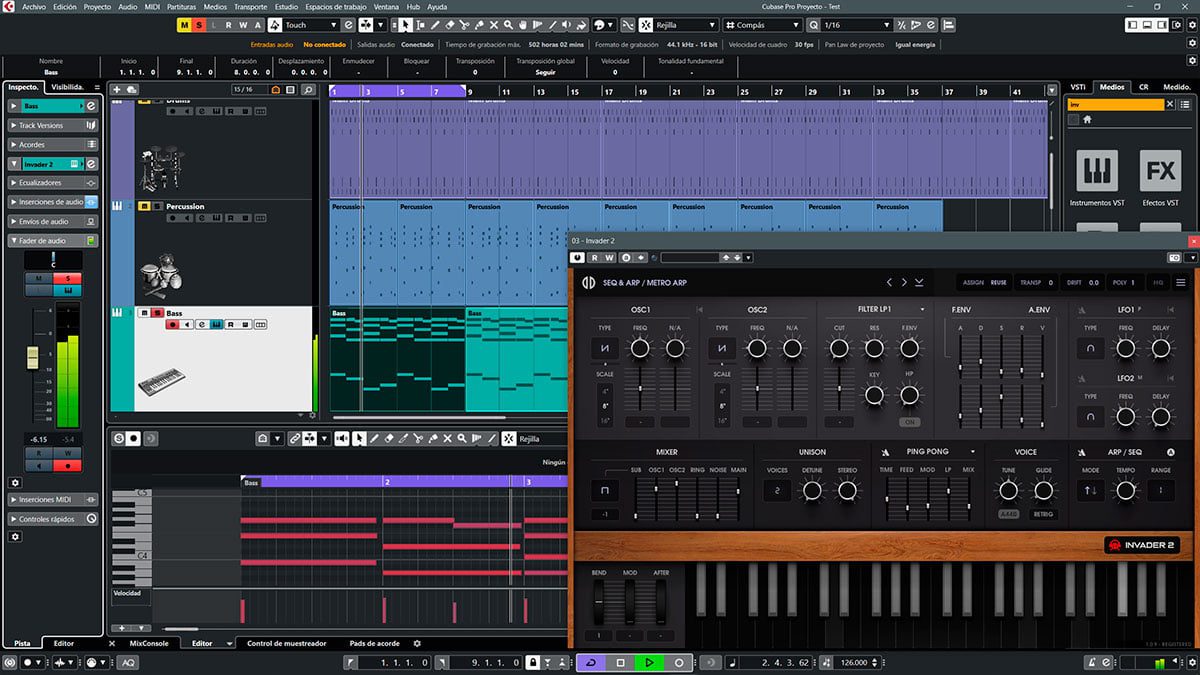Go to previous preset in Invader 2
Viewport: 1200px width, 675px height.
(x=889, y=283)
